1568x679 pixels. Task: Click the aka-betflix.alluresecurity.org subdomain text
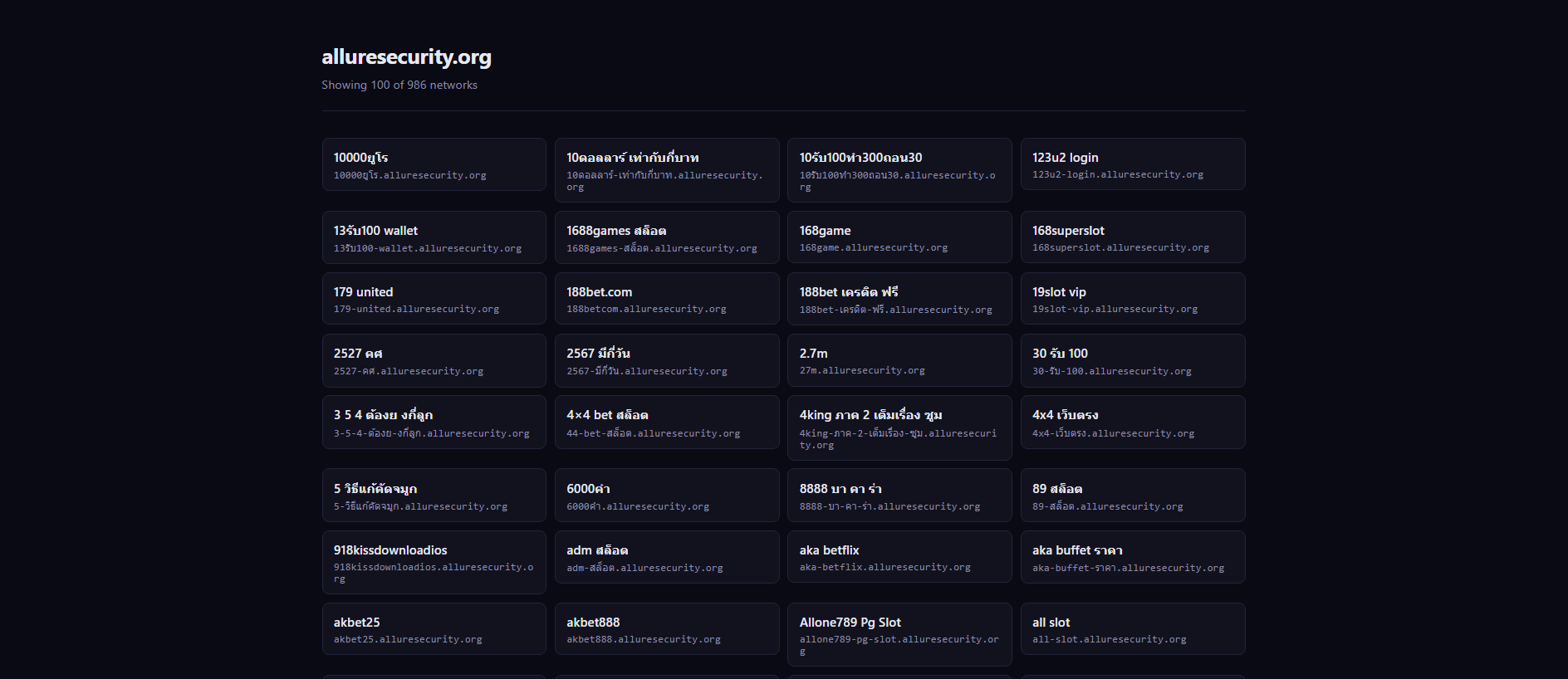click(885, 567)
